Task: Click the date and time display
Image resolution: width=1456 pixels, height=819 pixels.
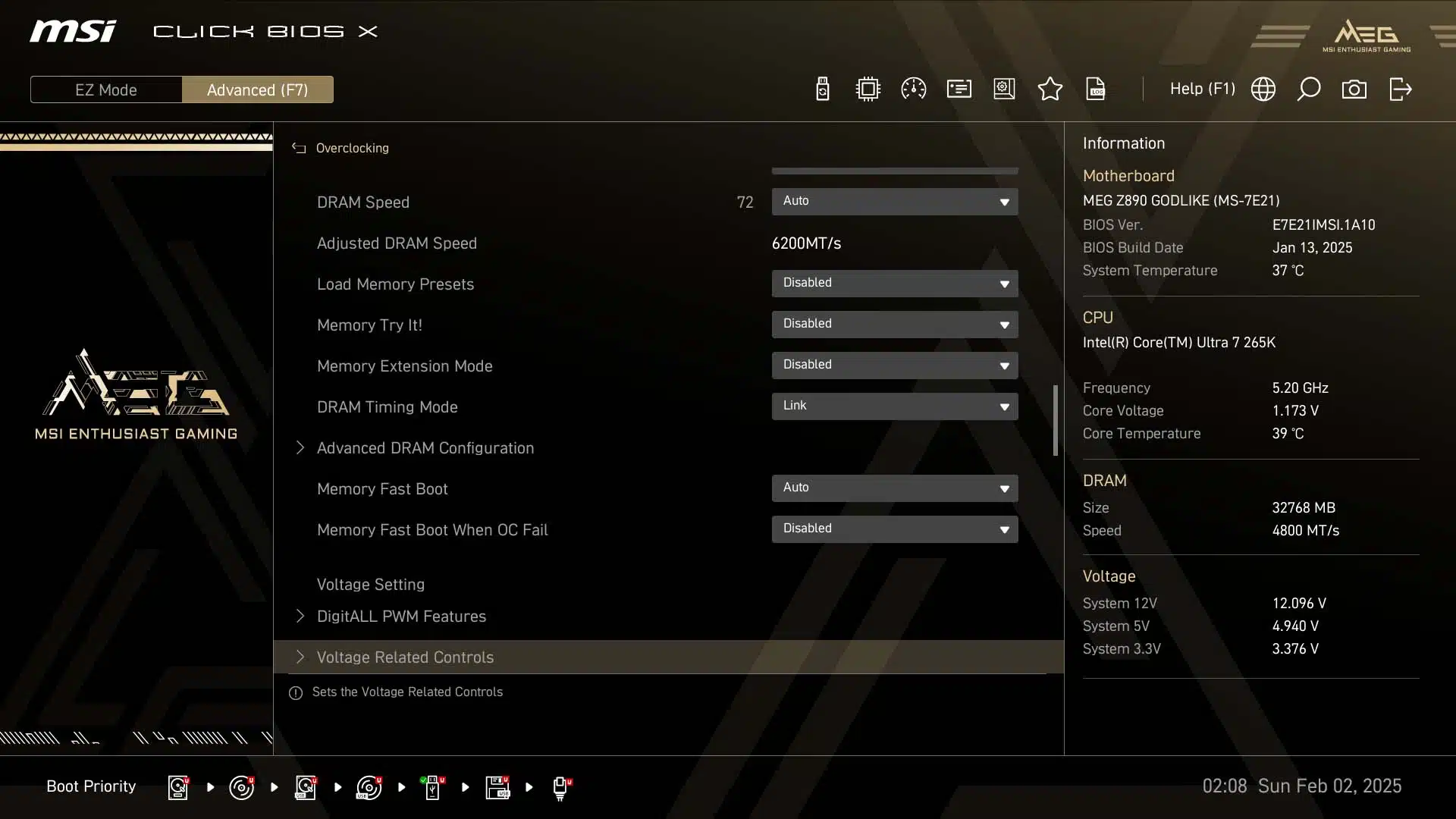Action: tap(1301, 786)
